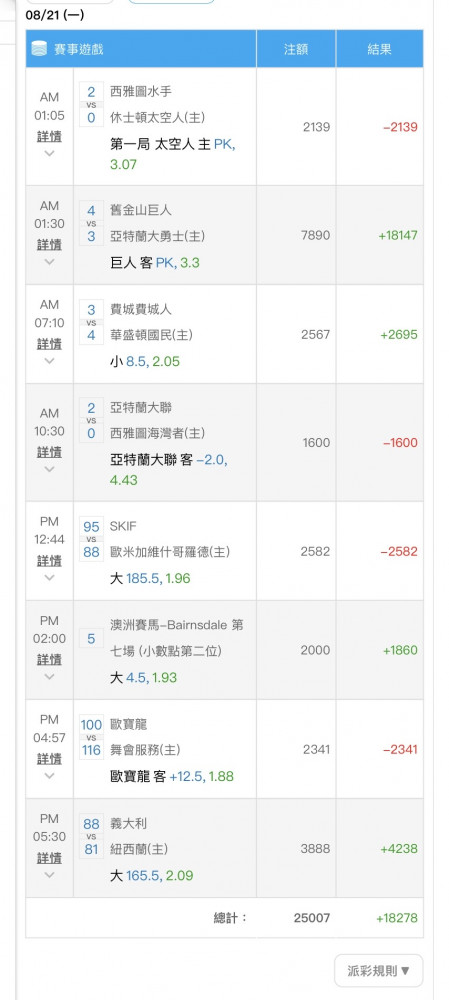Open 詳情 for the 01:30 舊金山巨人 bet
Screen dimensions: 449x1000
[49, 244]
